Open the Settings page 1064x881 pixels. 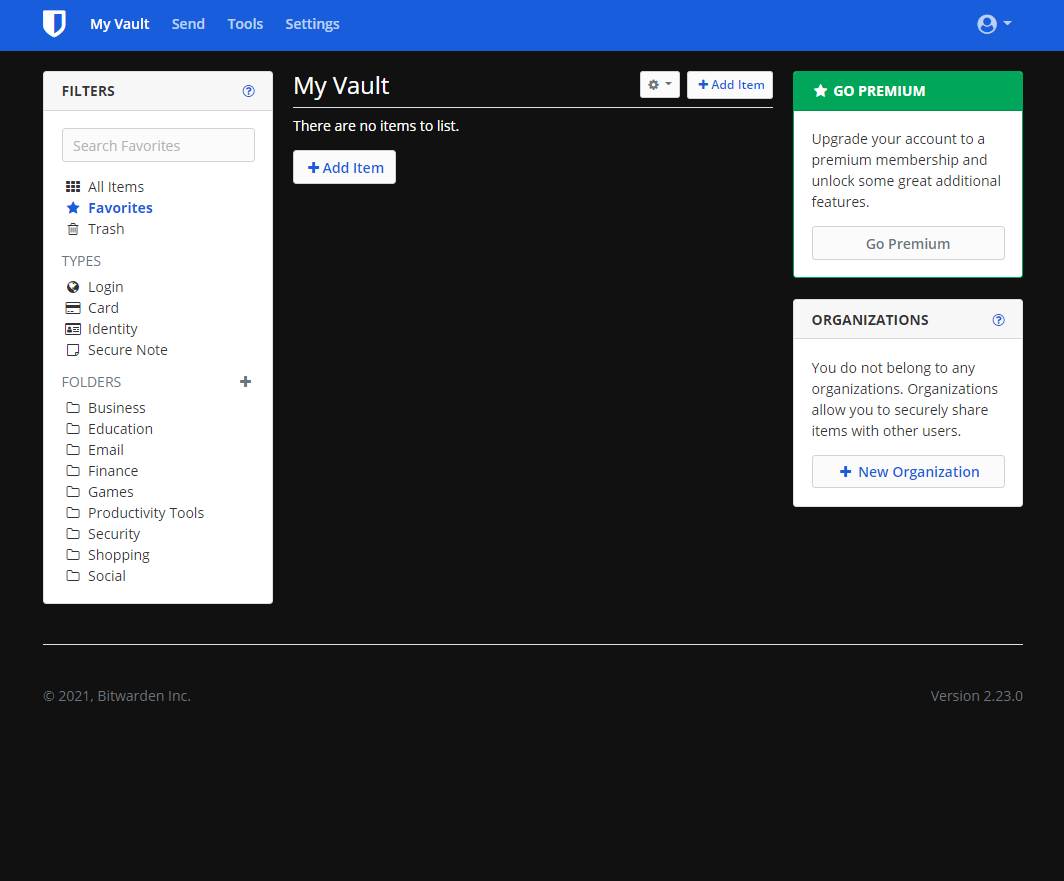(312, 23)
